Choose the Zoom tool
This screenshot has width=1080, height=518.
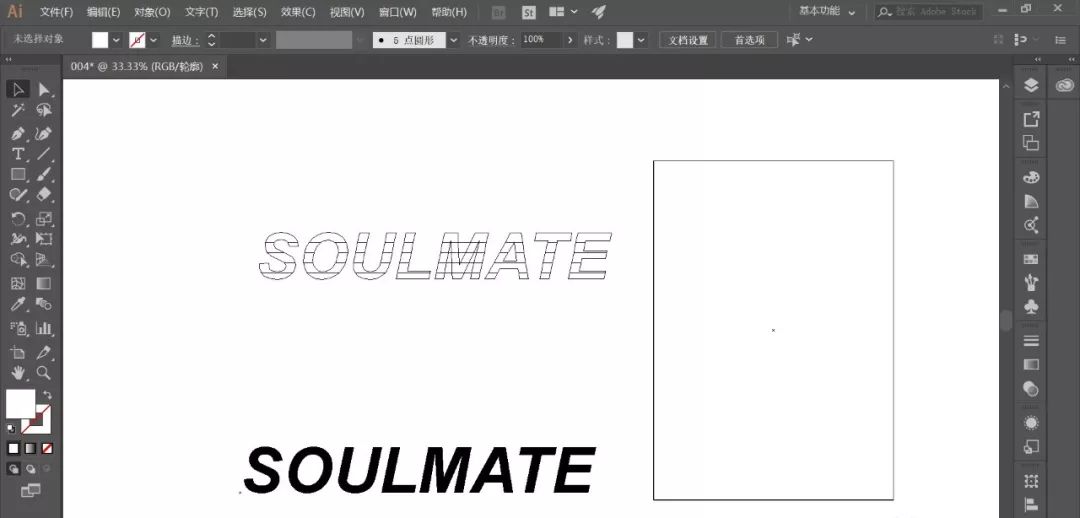[x=44, y=373]
